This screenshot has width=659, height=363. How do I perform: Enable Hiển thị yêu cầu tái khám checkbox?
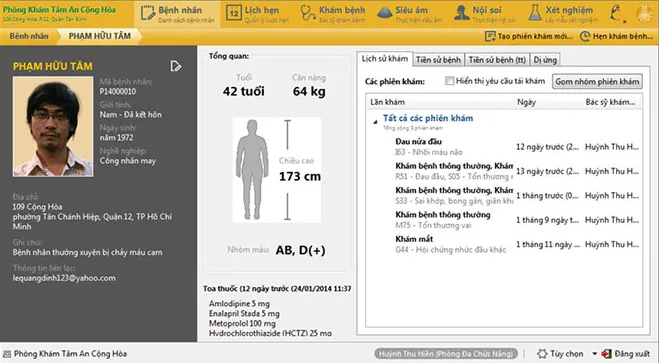coord(449,81)
